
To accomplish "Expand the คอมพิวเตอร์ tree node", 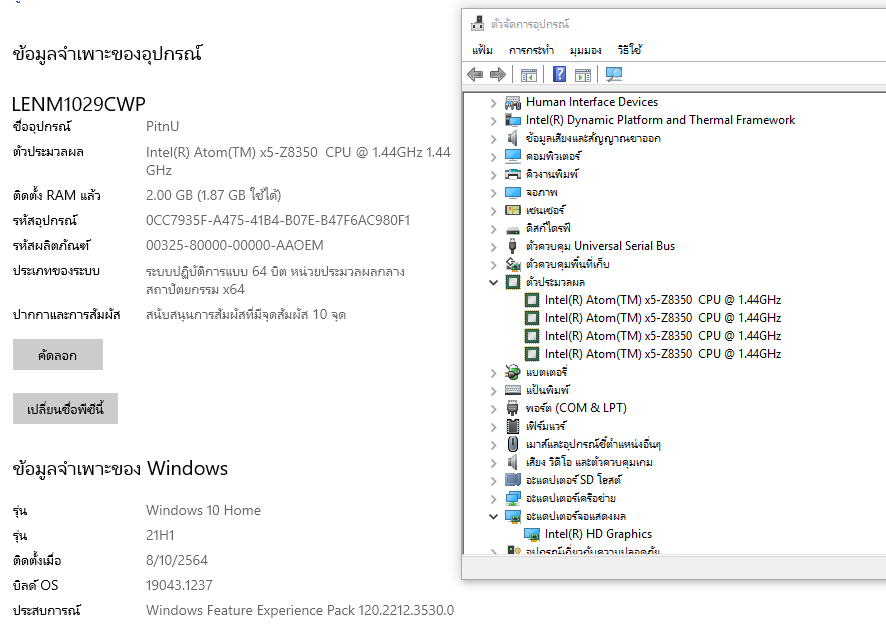I will (x=493, y=157).
